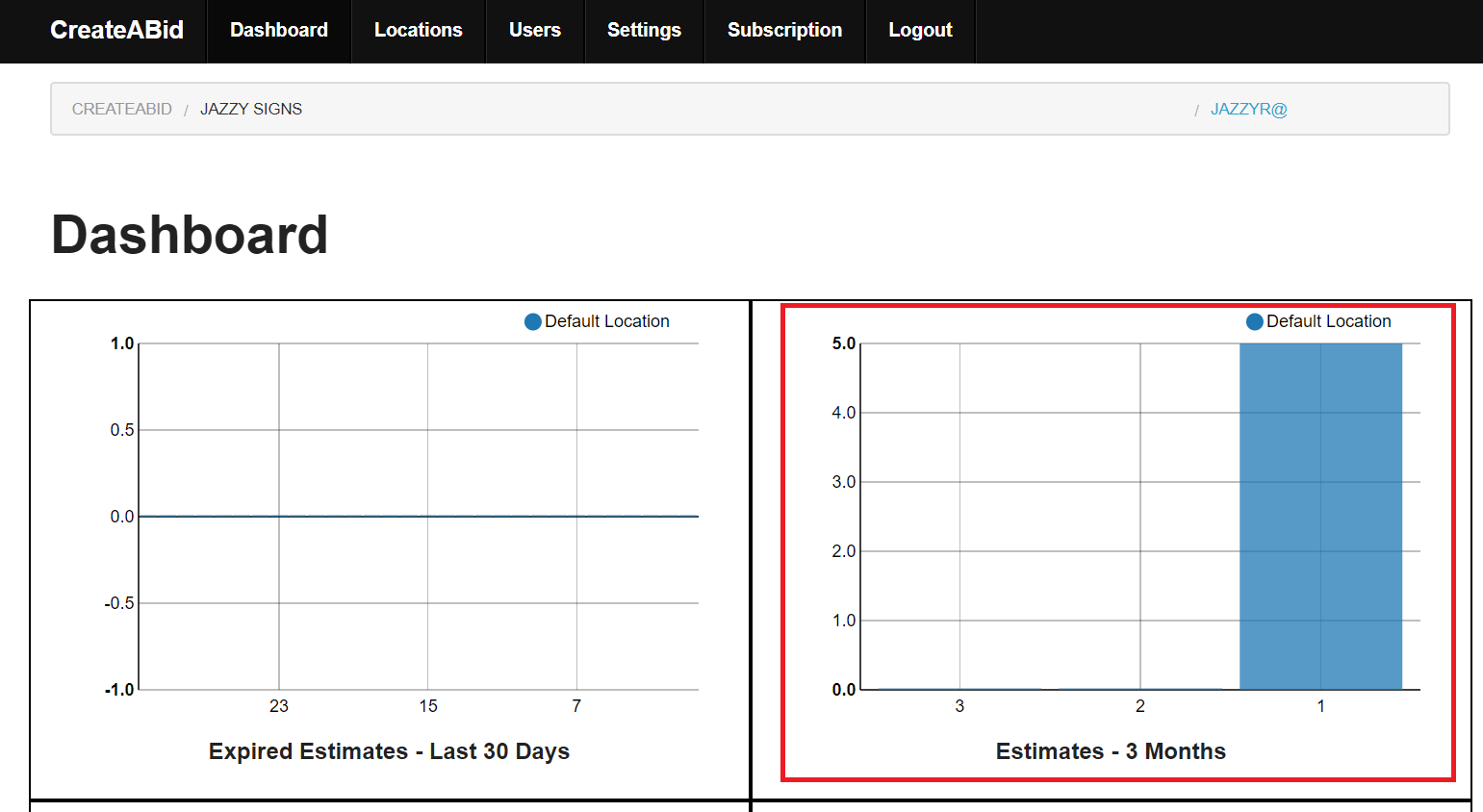Viewport: 1483px width, 812px height.
Task: Click the JAZZY SIGNS breadcrumb
Action: pyautogui.click(x=251, y=109)
